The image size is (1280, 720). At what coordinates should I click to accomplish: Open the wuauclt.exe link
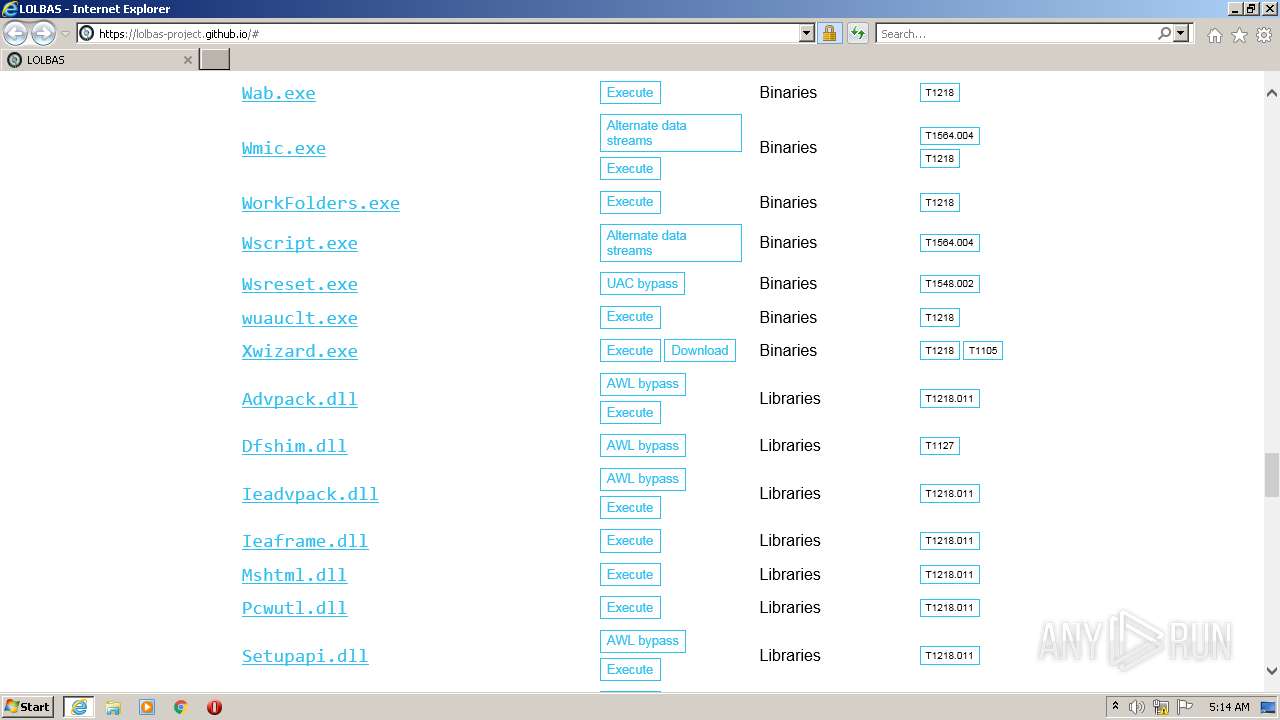299,318
